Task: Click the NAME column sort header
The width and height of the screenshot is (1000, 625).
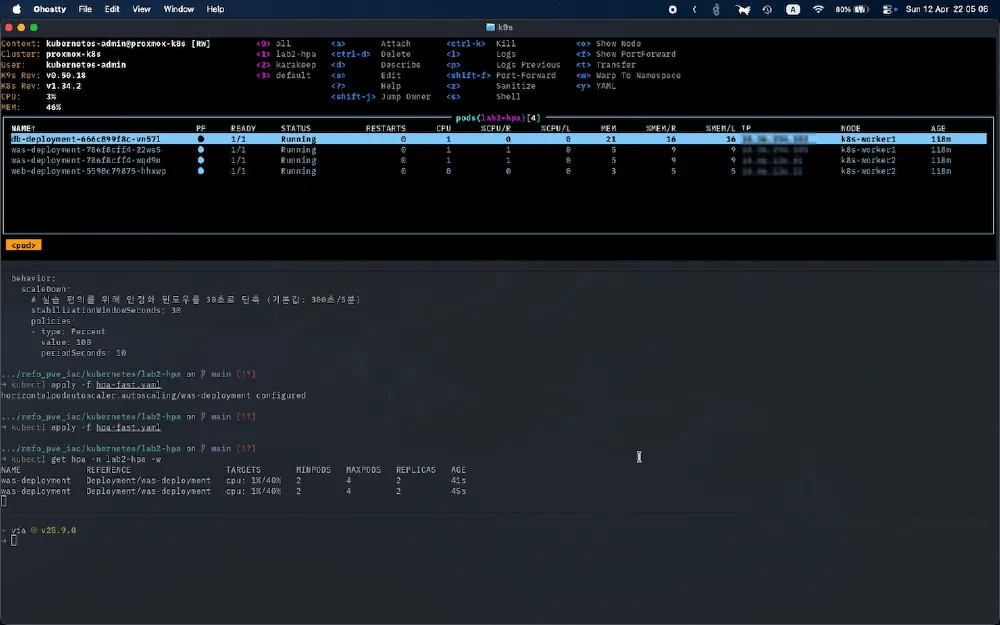Action: [x=22, y=128]
